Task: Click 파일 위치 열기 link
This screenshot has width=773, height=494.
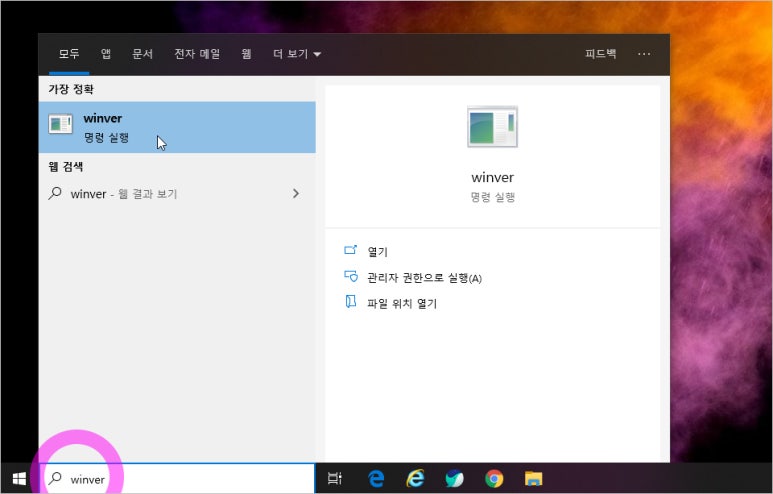Action: point(401,303)
